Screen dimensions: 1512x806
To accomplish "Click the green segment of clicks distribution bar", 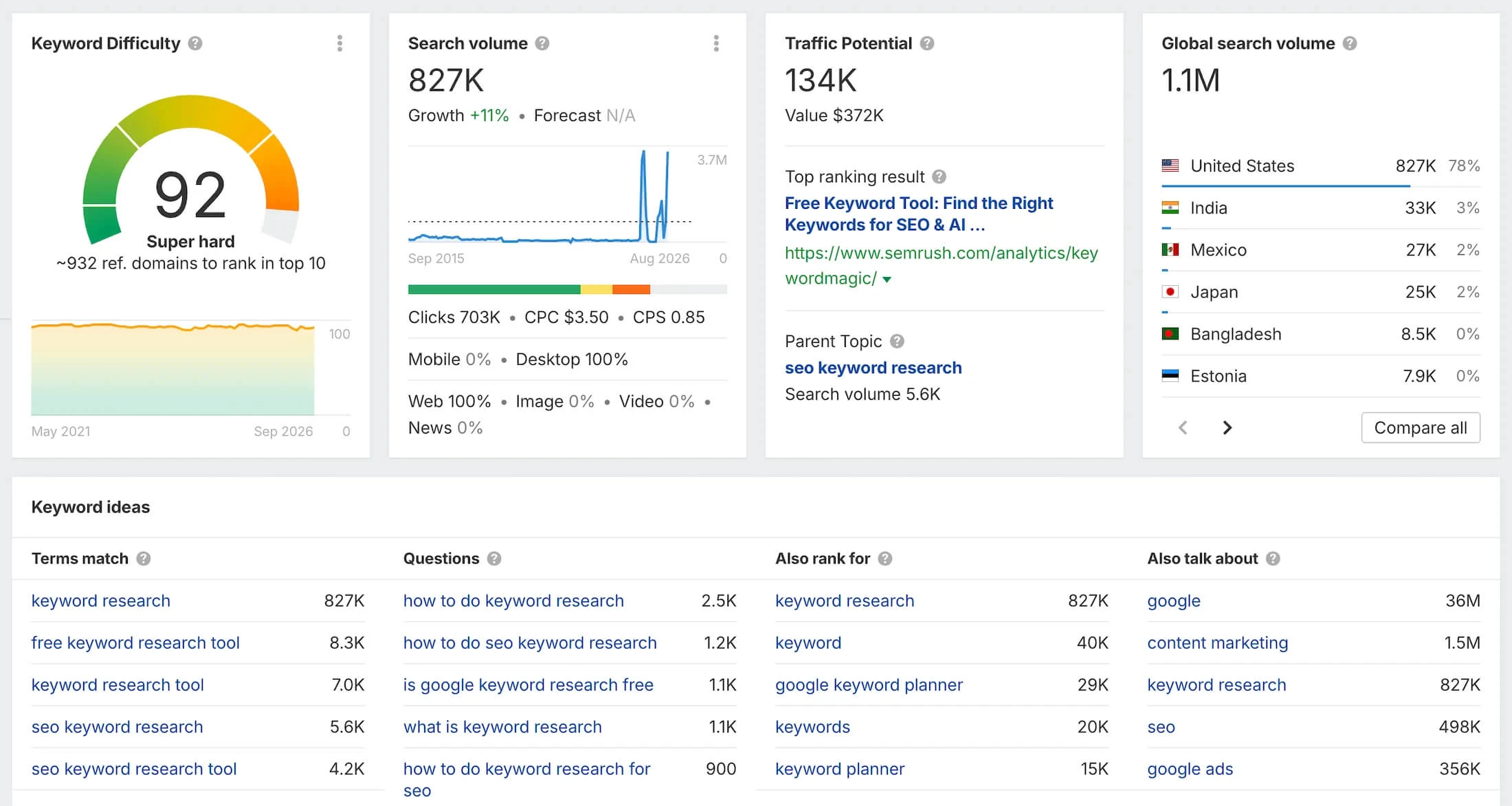I will click(494, 289).
